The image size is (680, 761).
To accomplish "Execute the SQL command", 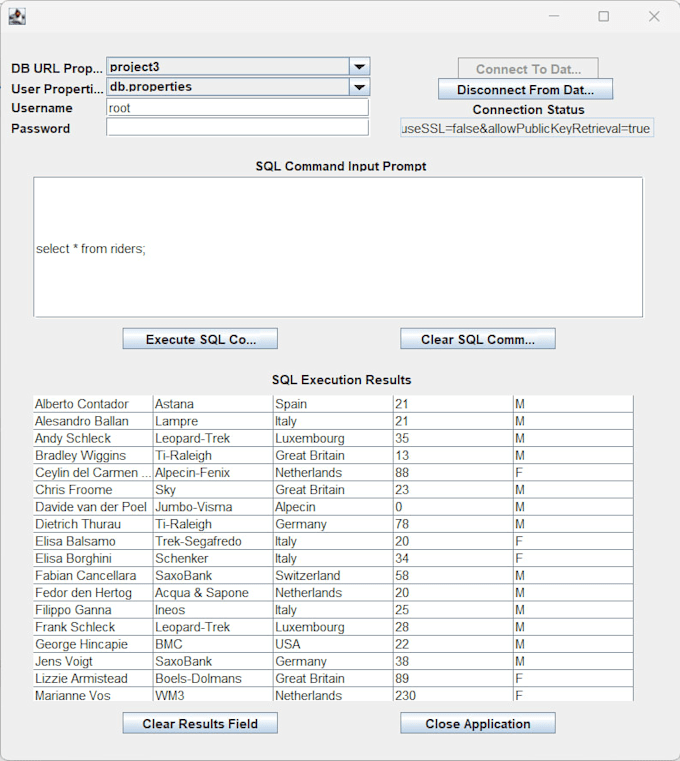I will point(200,339).
